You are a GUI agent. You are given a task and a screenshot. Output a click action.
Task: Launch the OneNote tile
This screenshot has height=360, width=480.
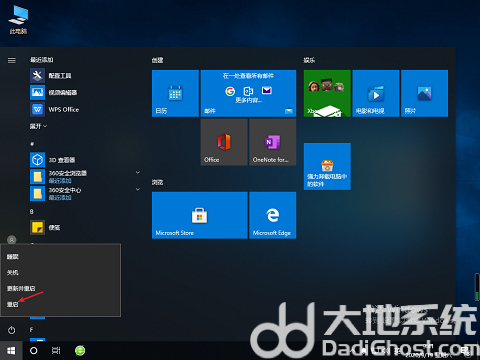click(273, 142)
